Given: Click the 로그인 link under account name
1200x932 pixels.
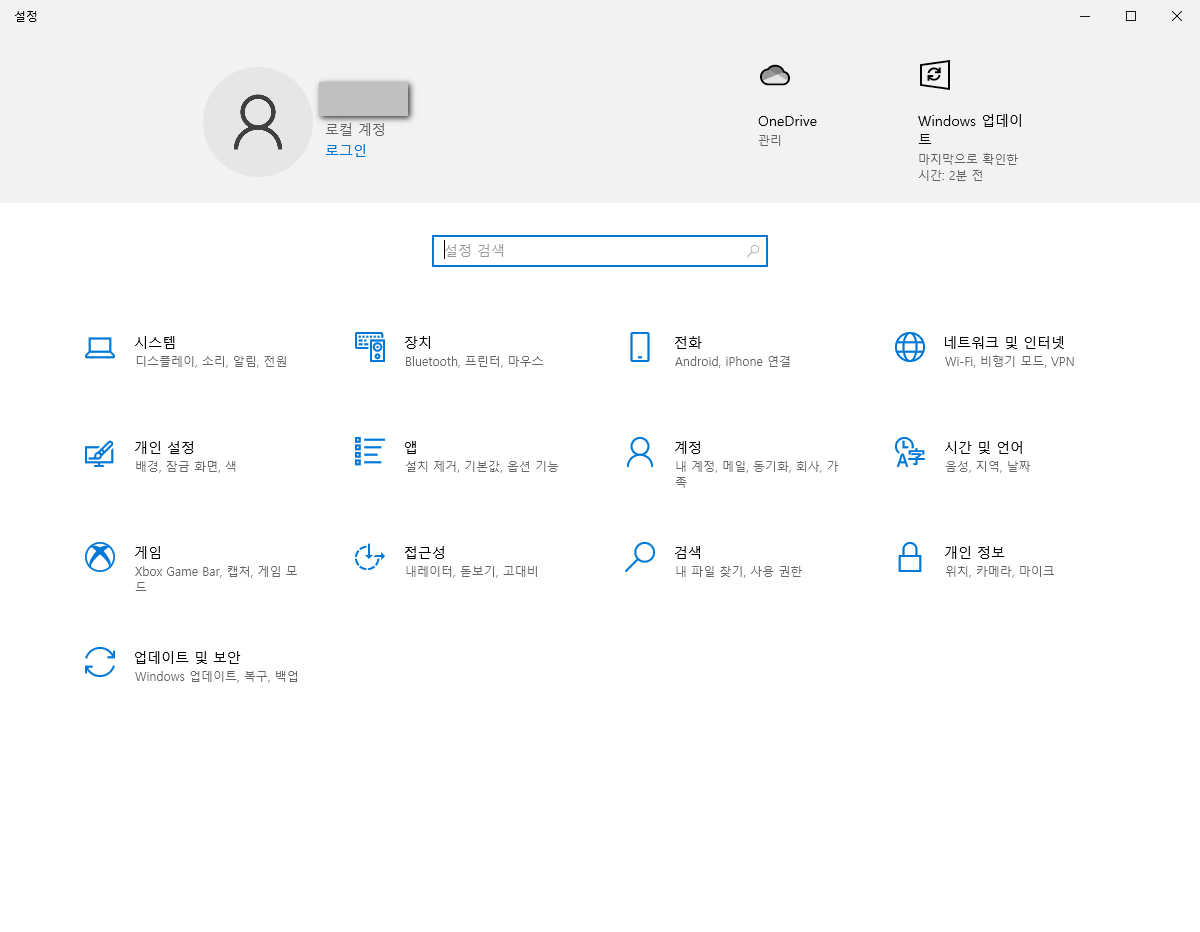Looking at the screenshot, I should [346, 150].
